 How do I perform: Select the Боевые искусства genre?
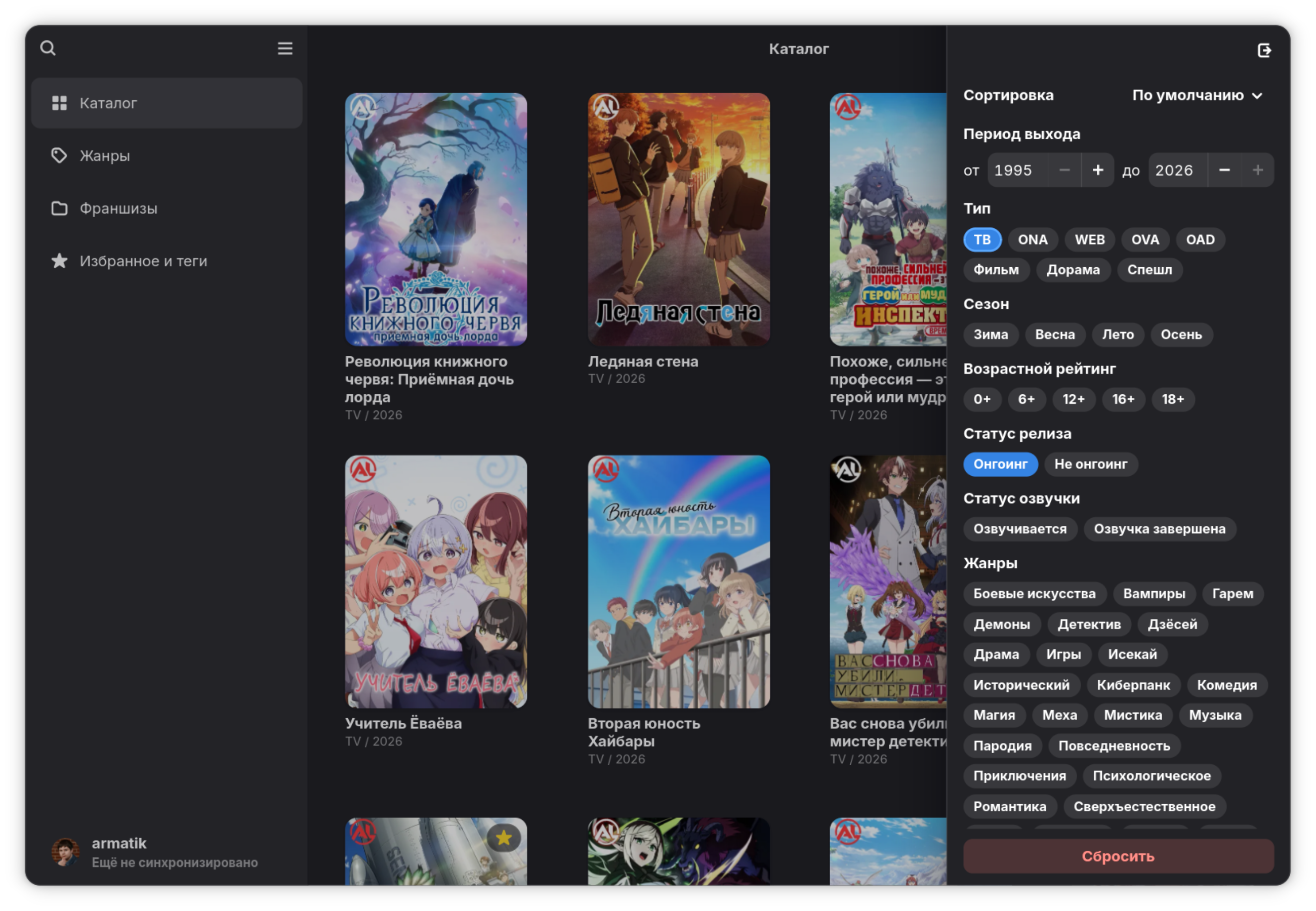(x=1034, y=594)
